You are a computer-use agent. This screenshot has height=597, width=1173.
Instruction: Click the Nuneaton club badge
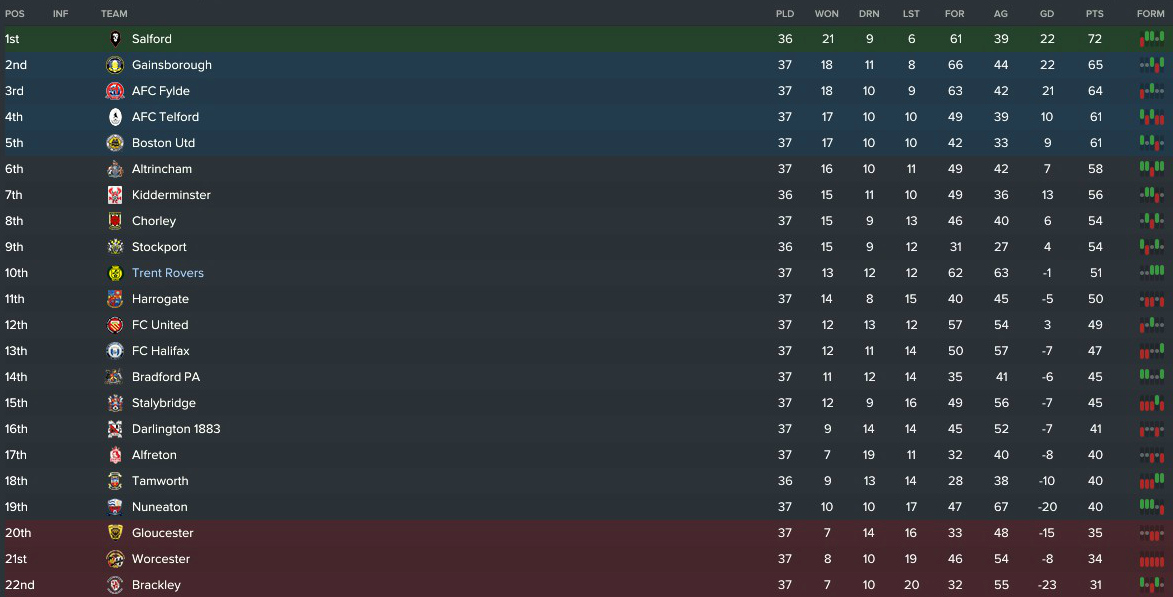coord(115,507)
